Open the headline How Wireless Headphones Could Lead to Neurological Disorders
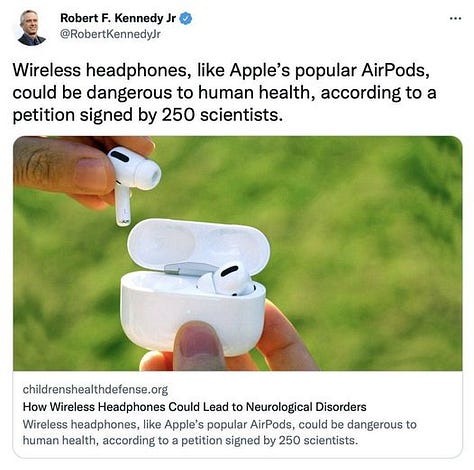 [x=194, y=407]
